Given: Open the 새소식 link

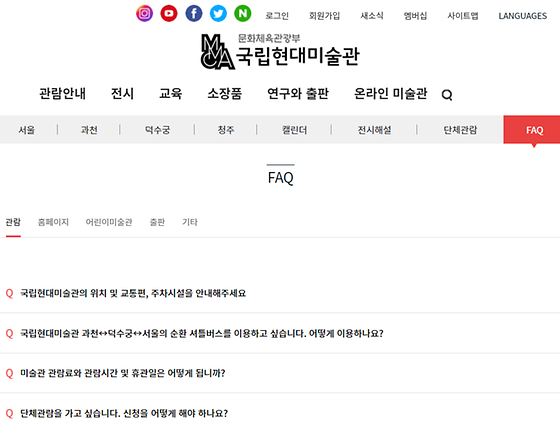Looking at the screenshot, I should pyautogui.click(x=372, y=16).
